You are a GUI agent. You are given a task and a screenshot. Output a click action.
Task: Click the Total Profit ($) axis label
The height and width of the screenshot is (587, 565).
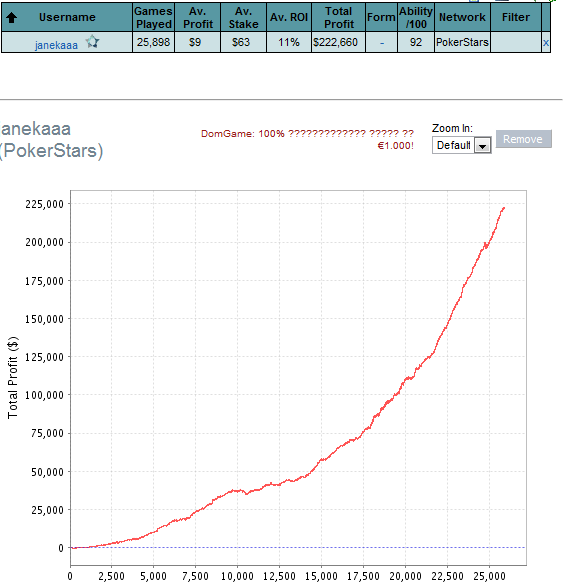pyautogui.click(x=13, y=377)
